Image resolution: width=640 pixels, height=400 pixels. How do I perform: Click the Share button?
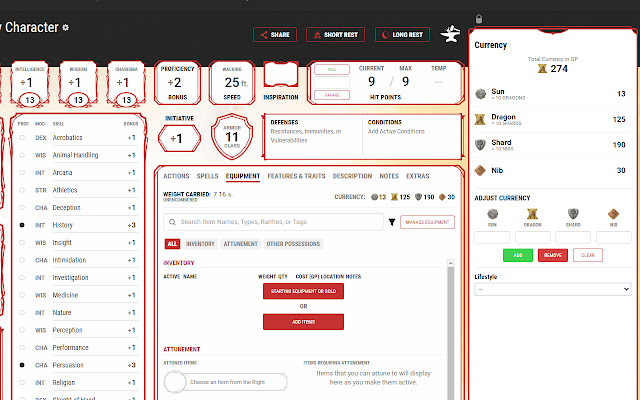tap(275, 35)
